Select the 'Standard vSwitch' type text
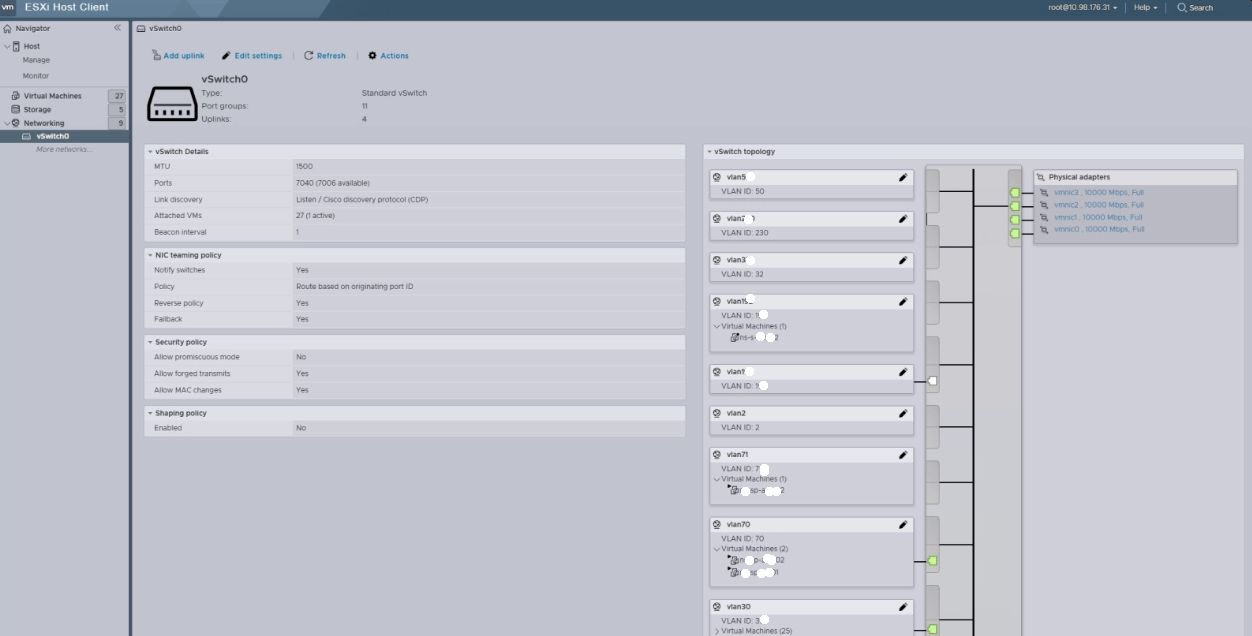Viewport: 1252px width, 636px height. click(394, 93)
